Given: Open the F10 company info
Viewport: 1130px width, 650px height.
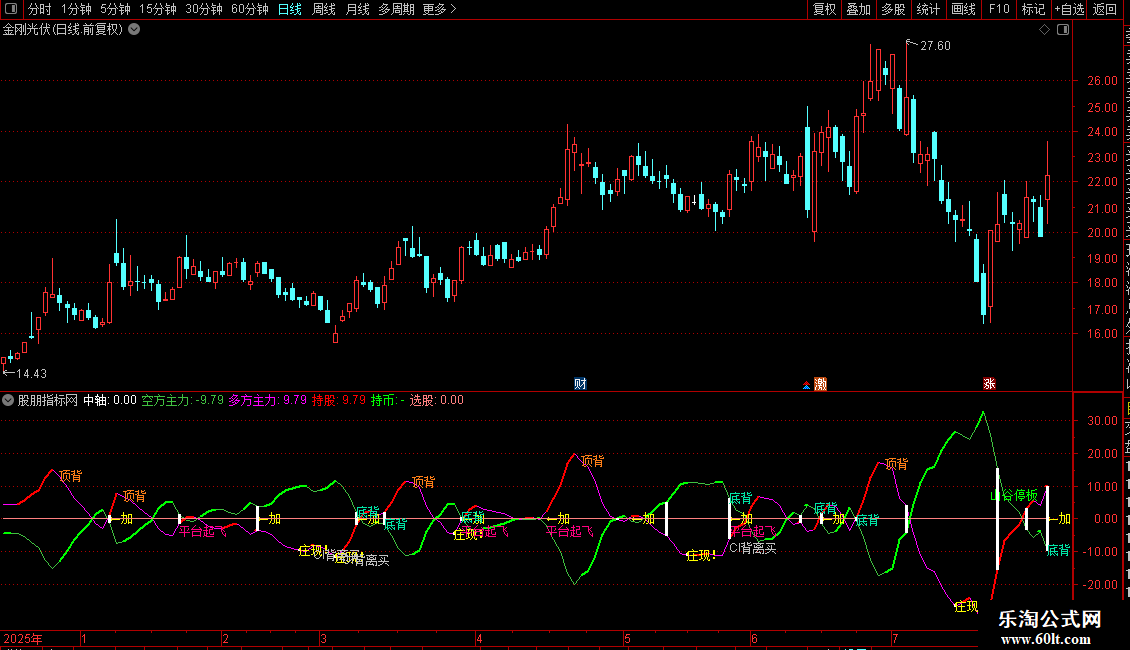Looking at the screenshot, I should tap(999, 9).
